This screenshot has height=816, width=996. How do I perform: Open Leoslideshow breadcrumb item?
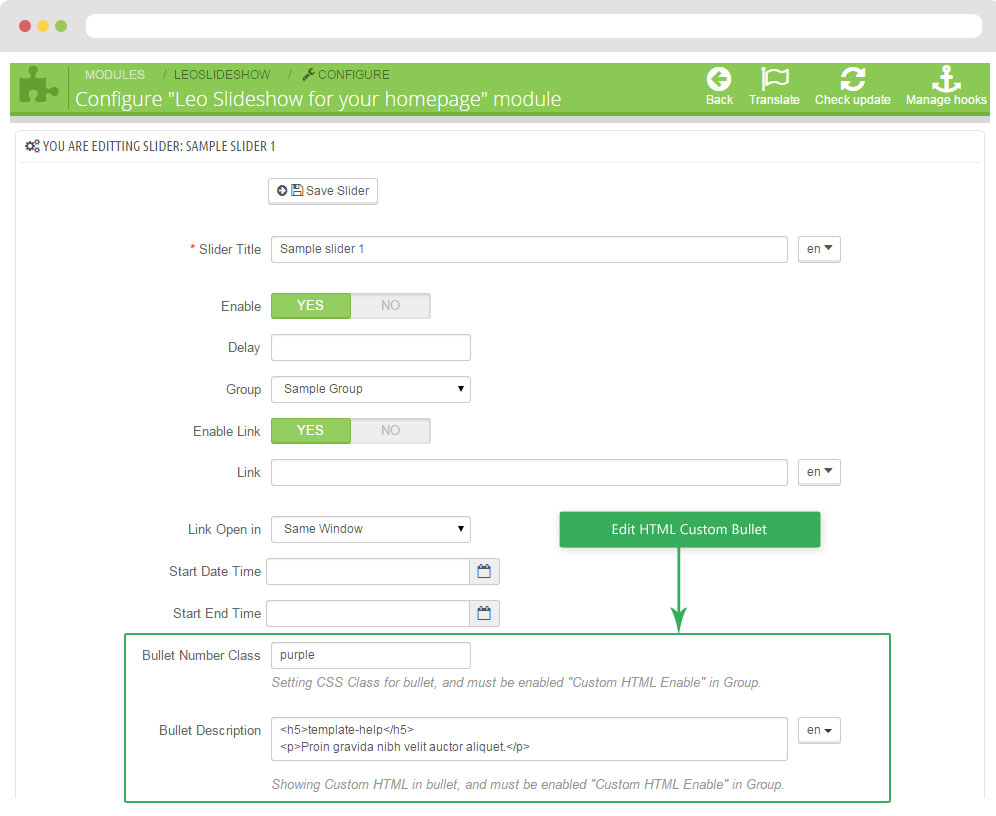click(x=222, y=75)
